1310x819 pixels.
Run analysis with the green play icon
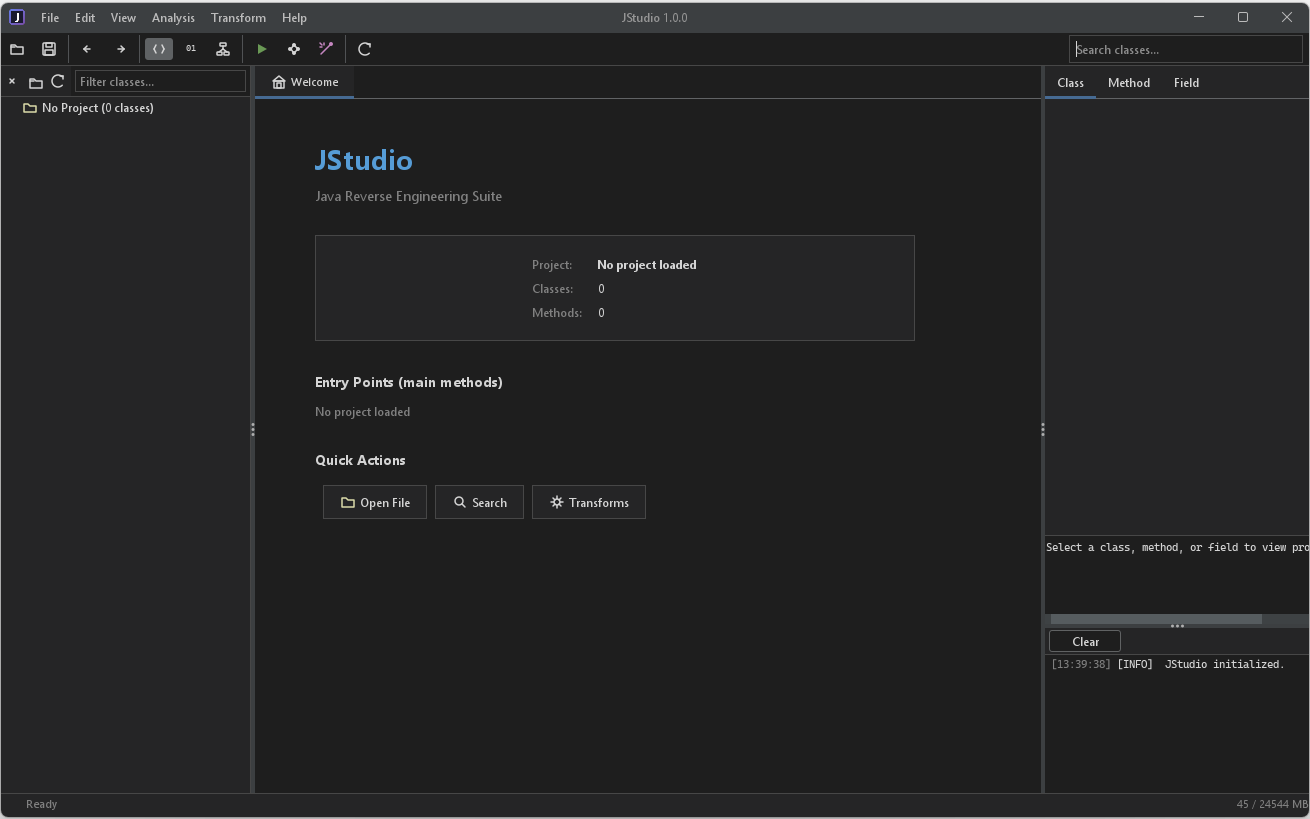[262, 48]
